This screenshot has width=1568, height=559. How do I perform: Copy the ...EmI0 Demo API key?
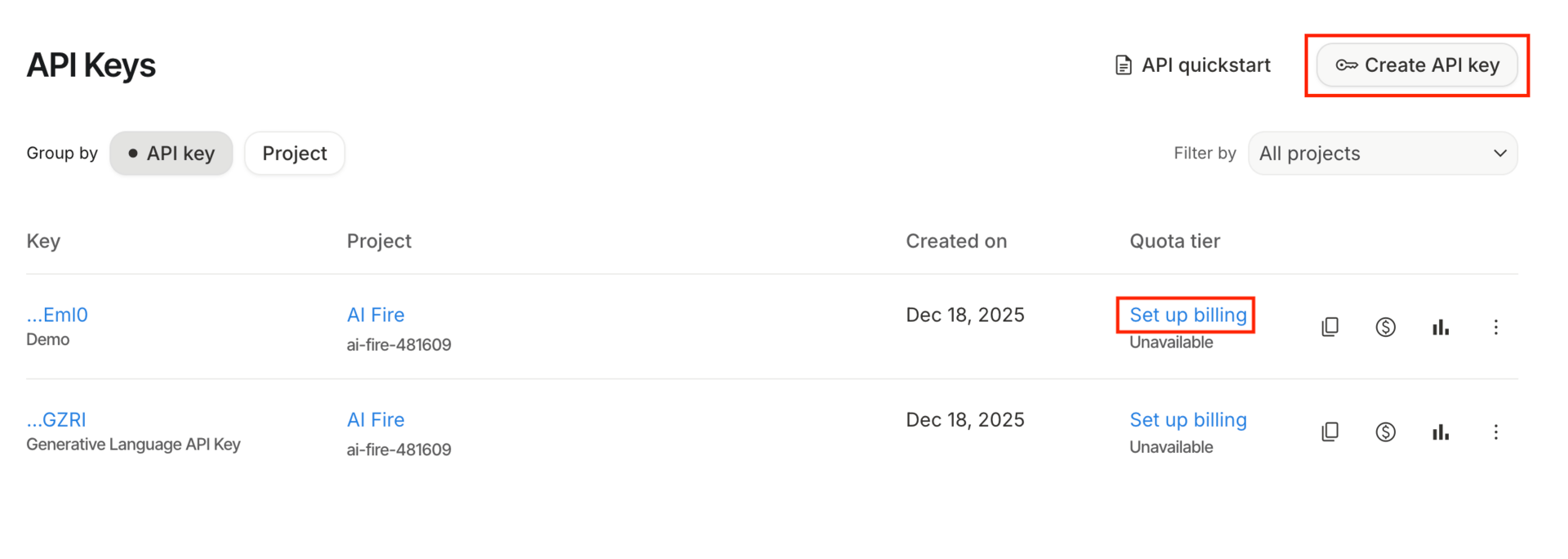click(1330, 327)
